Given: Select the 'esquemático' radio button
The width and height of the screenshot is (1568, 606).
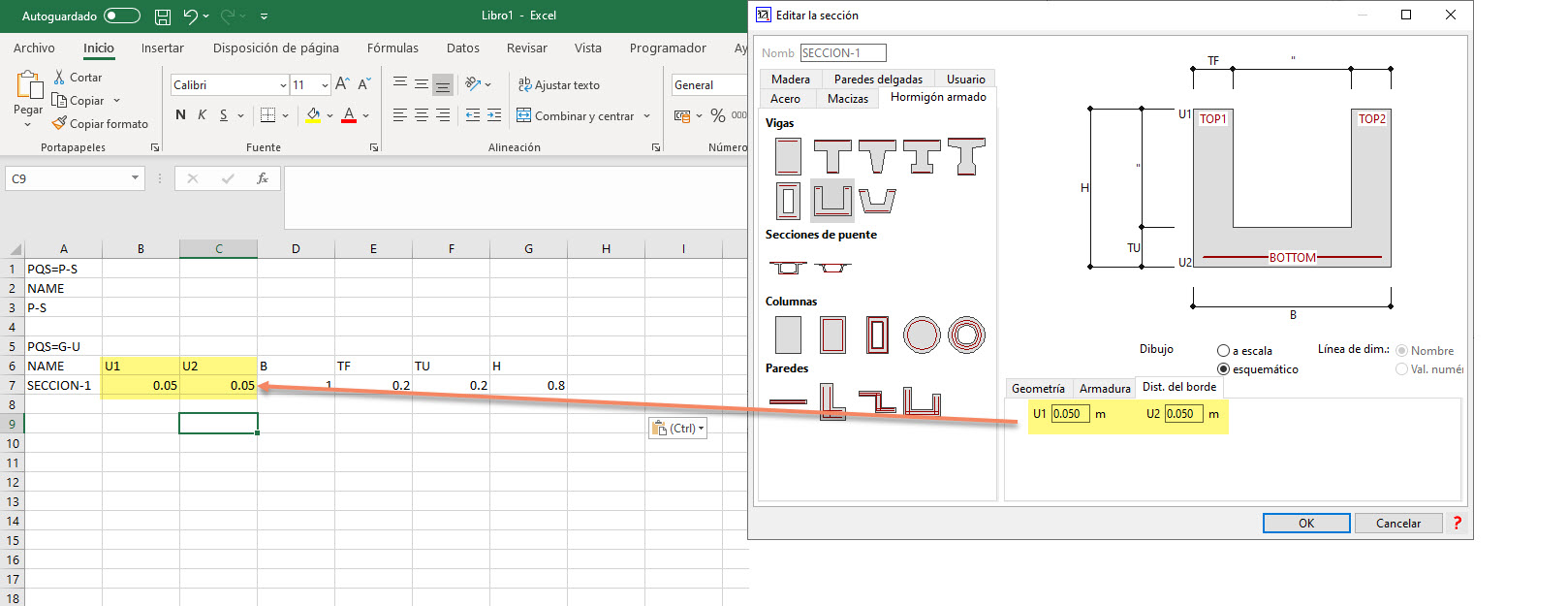Looking at the screenshot, I should point(1223,369).
